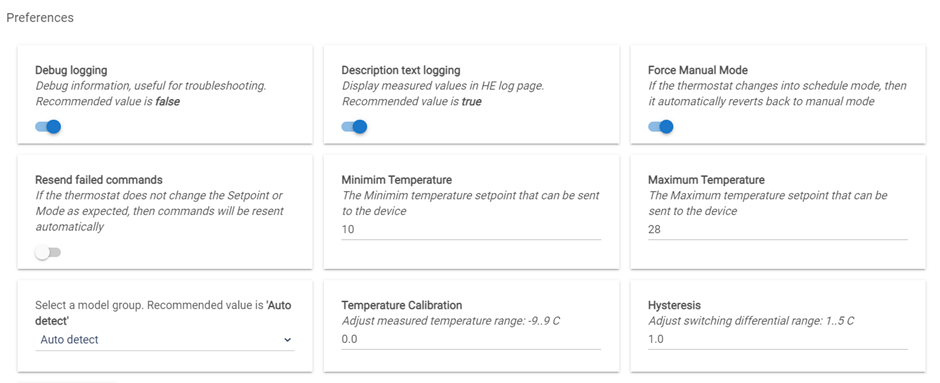Click the 'Minimim Temperature' title label

click(397, 180)
